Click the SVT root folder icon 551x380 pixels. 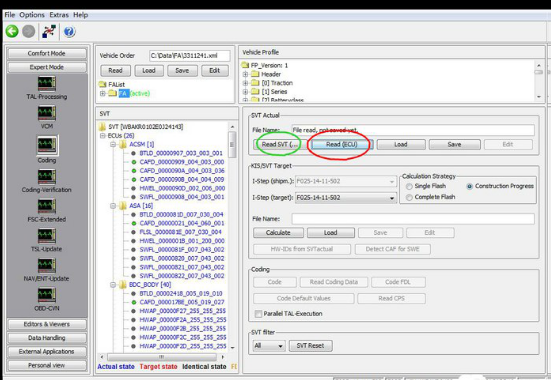[102, 127]
